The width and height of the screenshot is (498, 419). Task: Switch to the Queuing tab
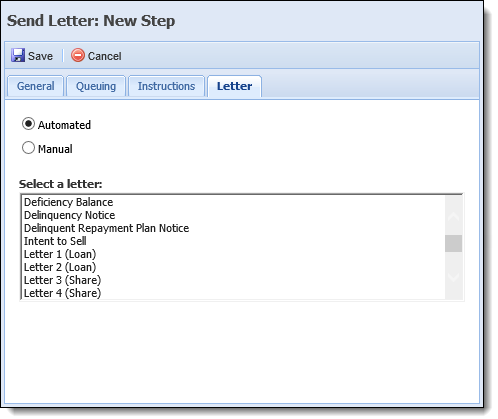click(96, 86)
